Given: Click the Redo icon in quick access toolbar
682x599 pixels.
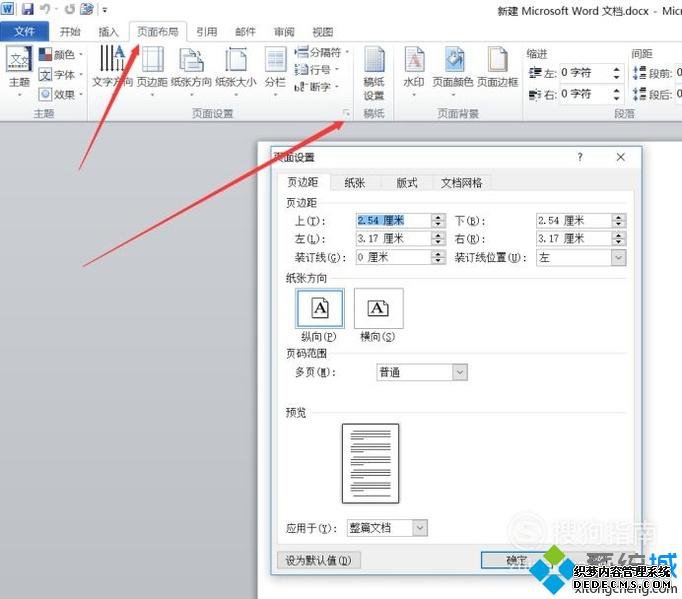Looking at the screenshot, I should (70, 9).
